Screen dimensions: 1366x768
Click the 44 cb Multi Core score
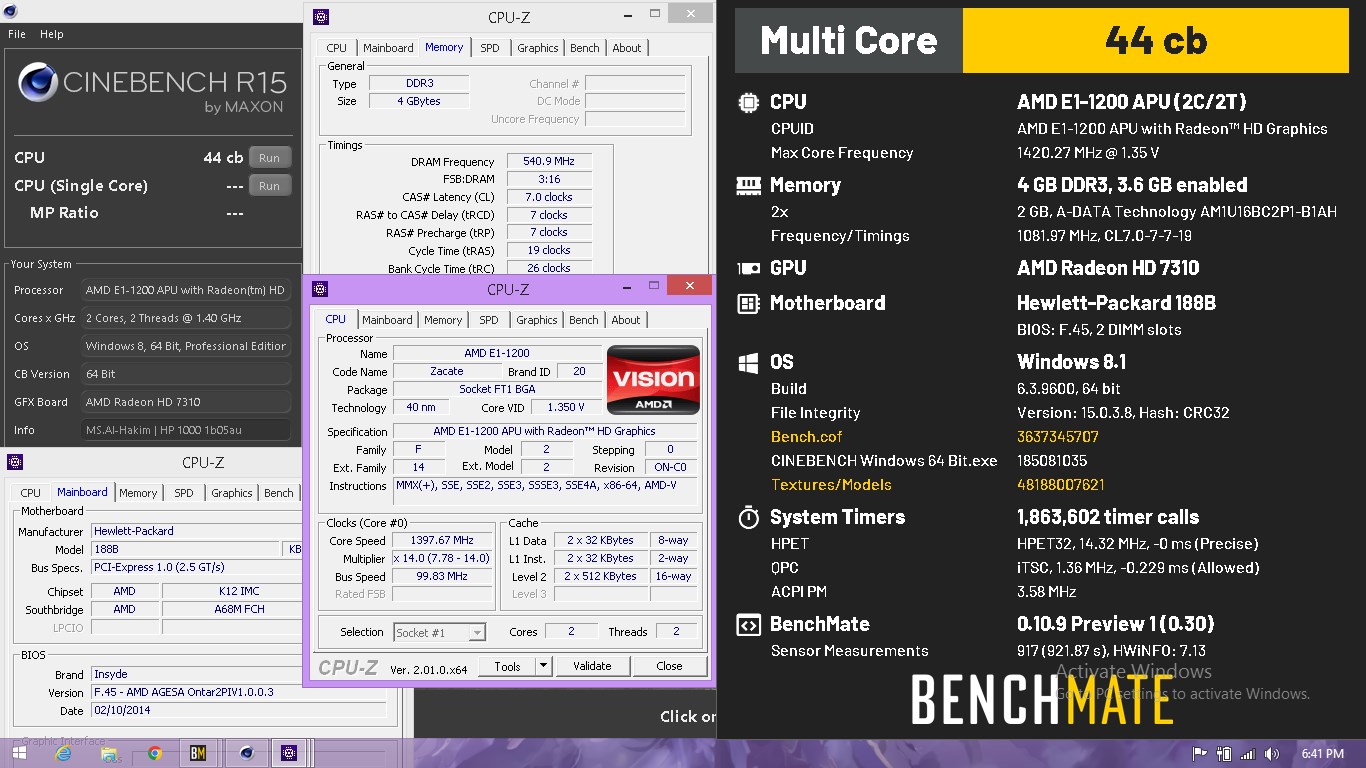click(x=1157, y=40)
